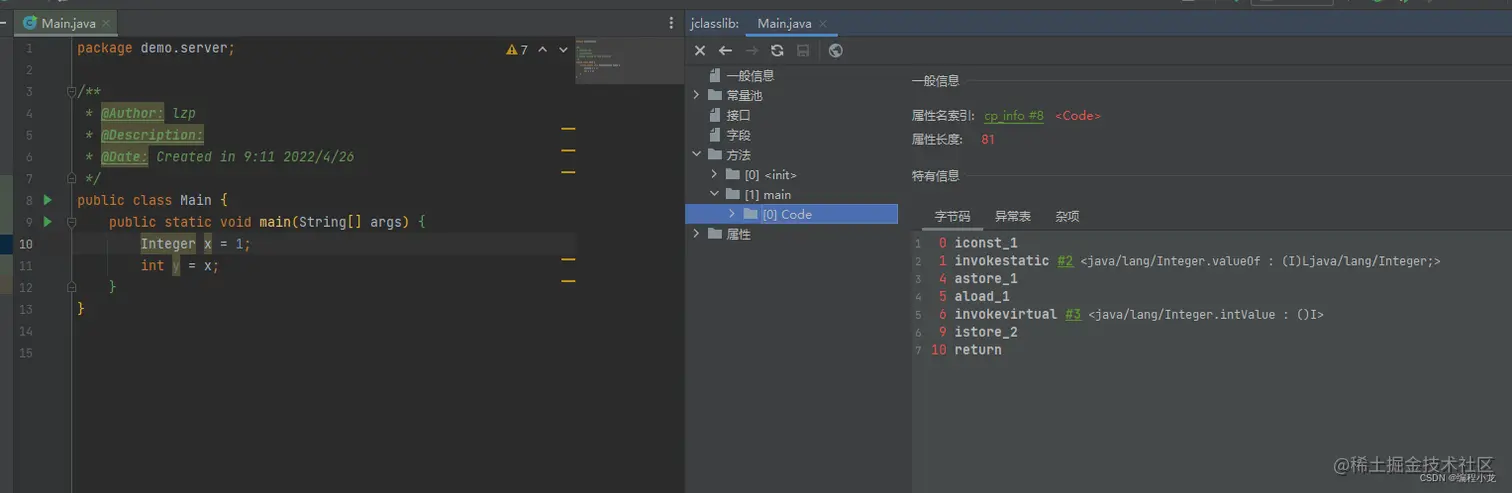The image size is (1512, 493).
Task: Close the Main.java editor tab
Action: [107, 23]
